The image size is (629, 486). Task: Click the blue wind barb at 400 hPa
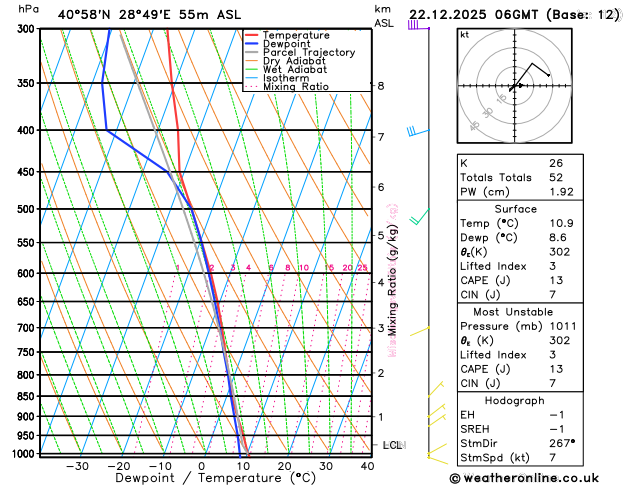418,131
